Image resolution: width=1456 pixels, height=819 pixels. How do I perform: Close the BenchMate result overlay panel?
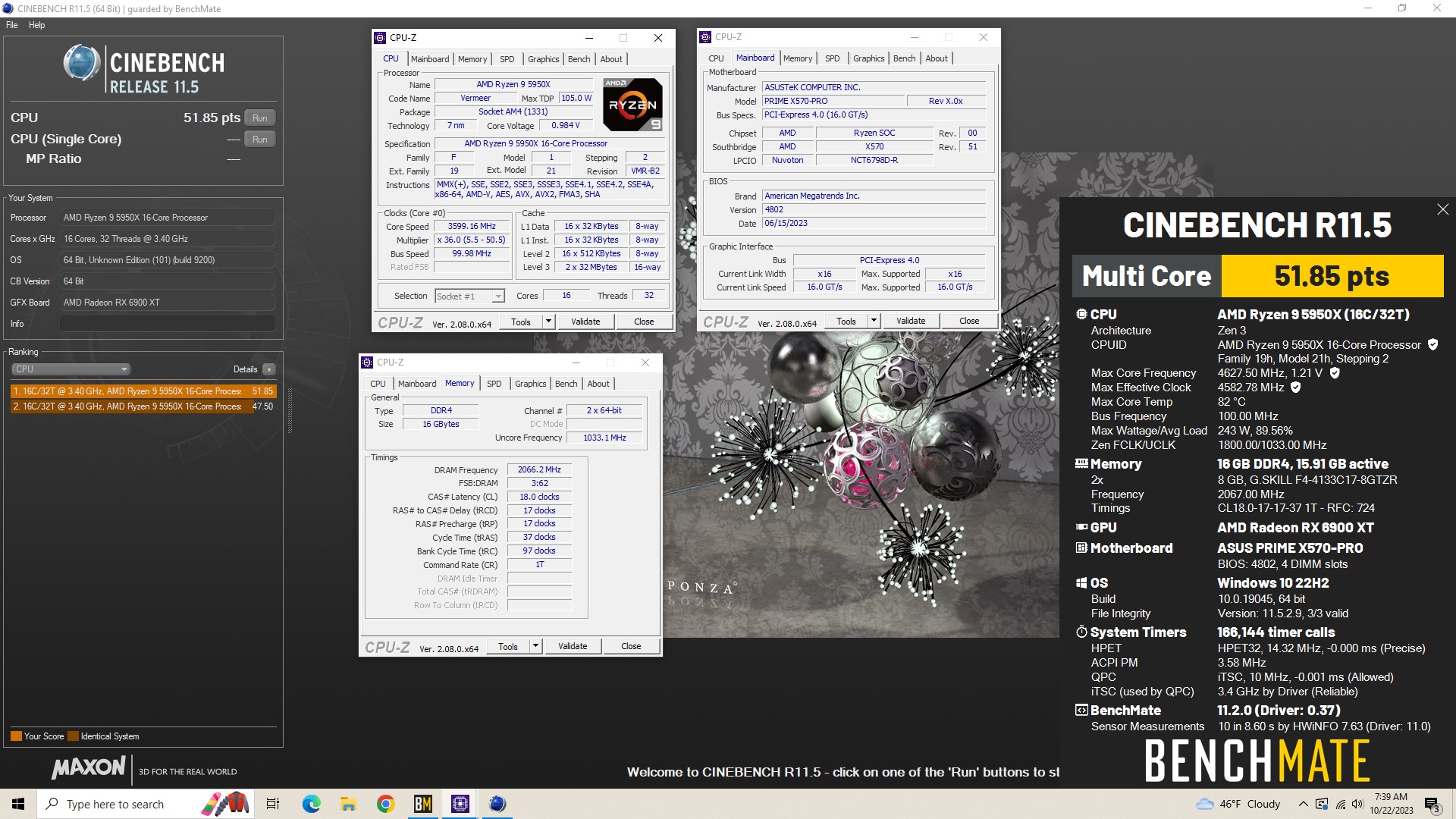[1442, 209]
